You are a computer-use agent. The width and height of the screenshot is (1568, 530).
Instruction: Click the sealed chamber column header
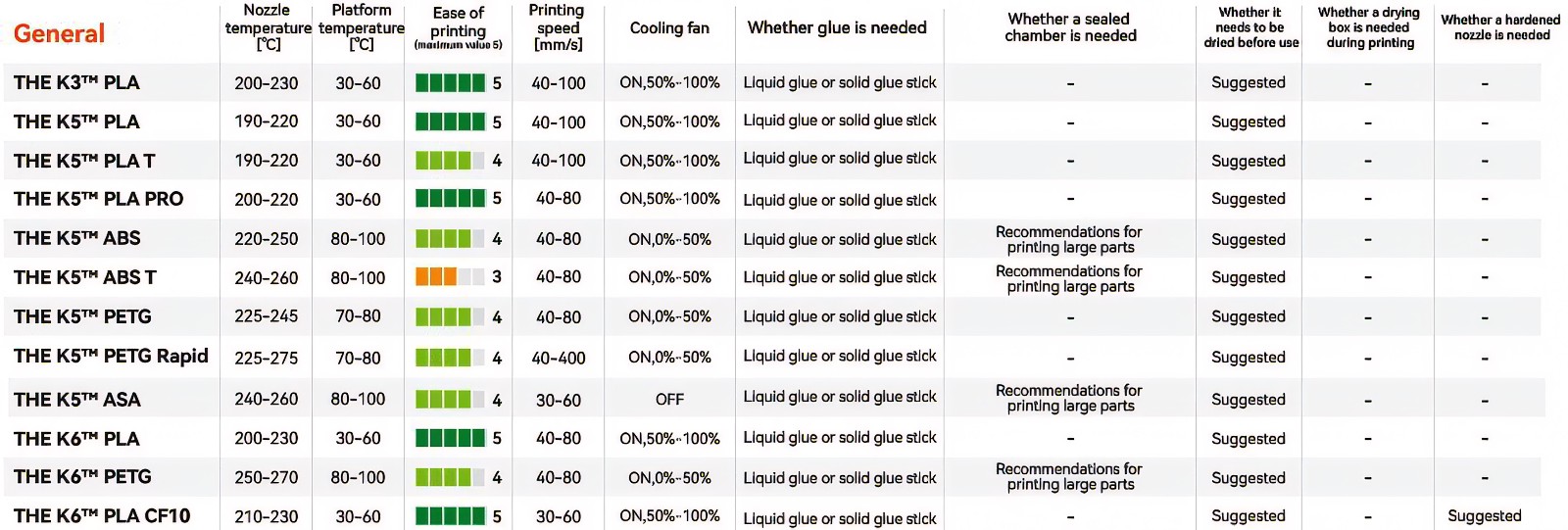pos(1070,27)
